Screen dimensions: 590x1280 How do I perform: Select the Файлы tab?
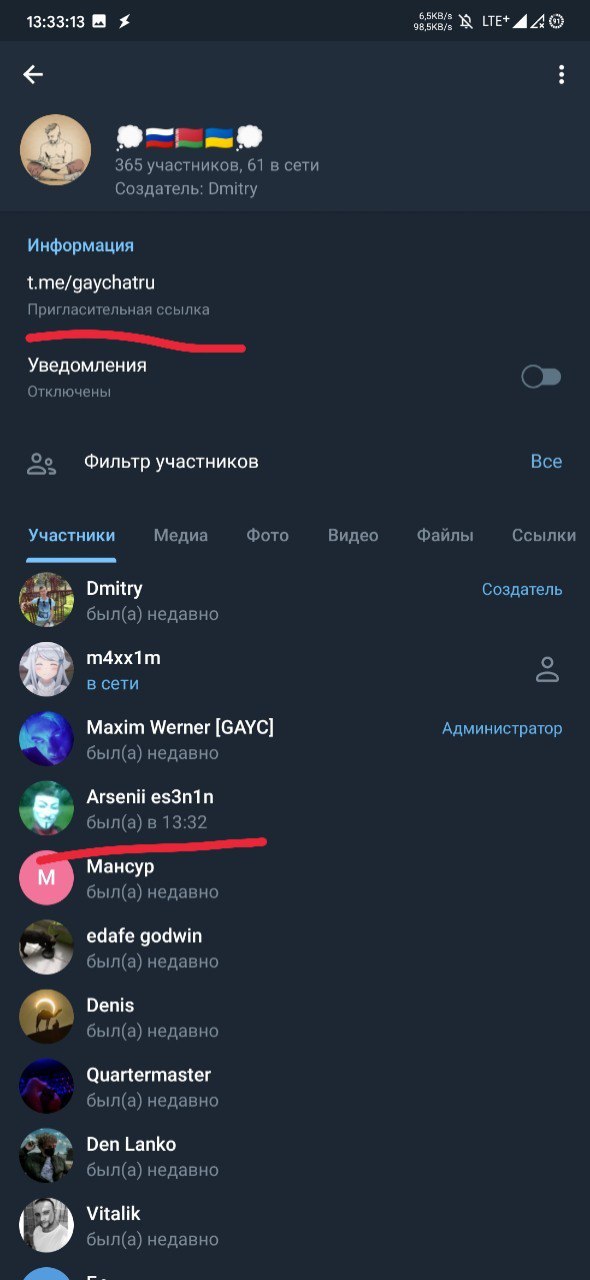point(445,536)
